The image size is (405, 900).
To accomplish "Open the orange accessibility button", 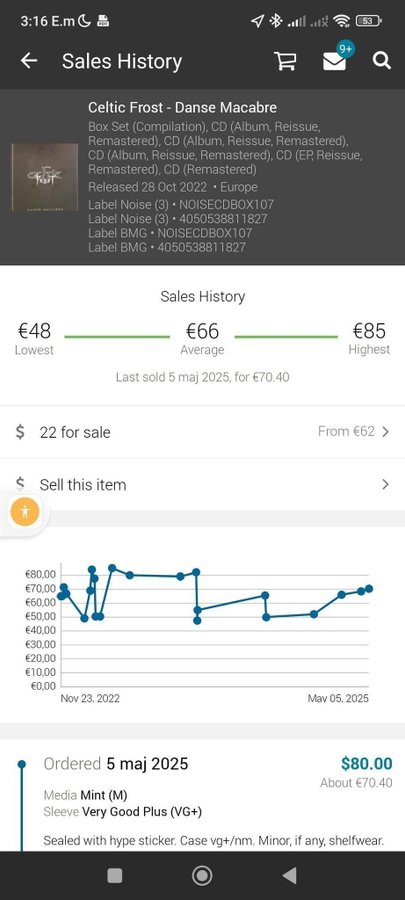I will pyautogui.click(x=25, y=511).
